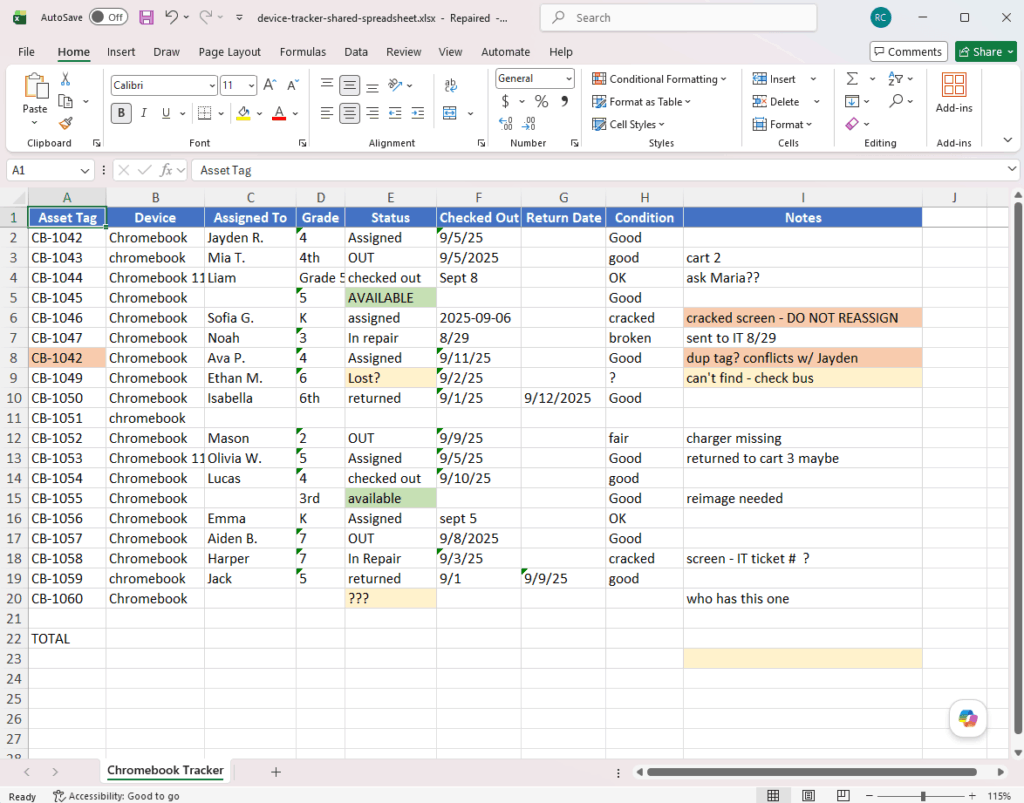Click the Paste clipboard icon
The width and height of the screenshot is (1024, 803).
(x=35, y=87)
